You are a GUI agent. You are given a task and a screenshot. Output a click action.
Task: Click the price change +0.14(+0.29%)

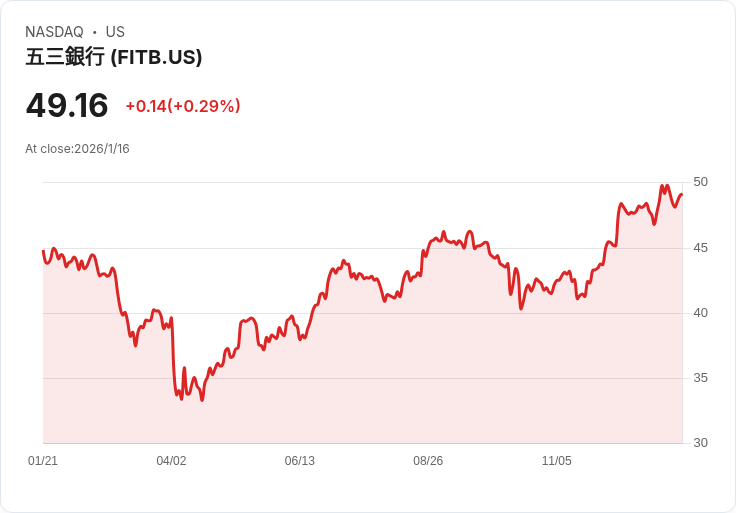[x=183, y=106]
